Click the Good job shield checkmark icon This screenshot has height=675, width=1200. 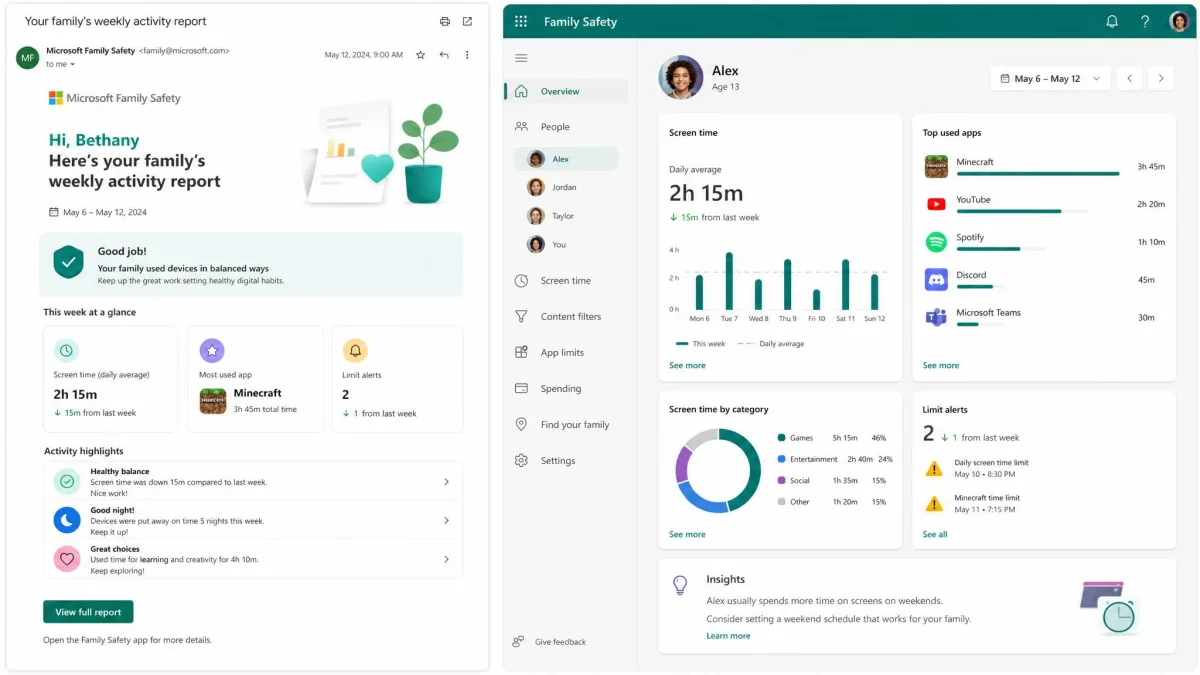(x=68, y=263)
